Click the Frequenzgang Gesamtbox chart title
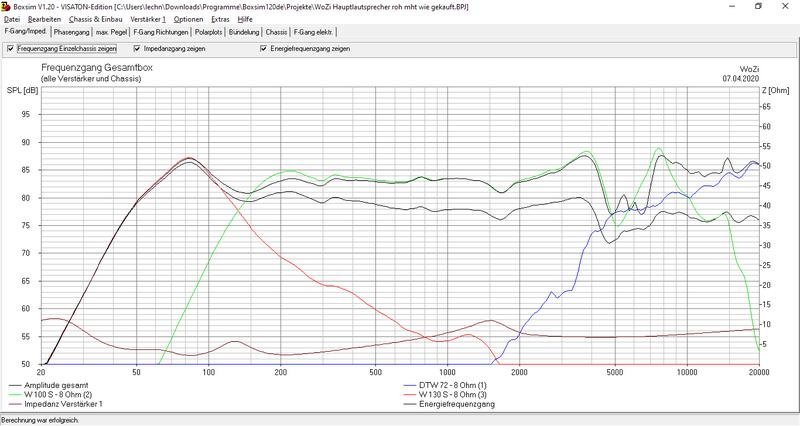 click(x=97, y=68)
